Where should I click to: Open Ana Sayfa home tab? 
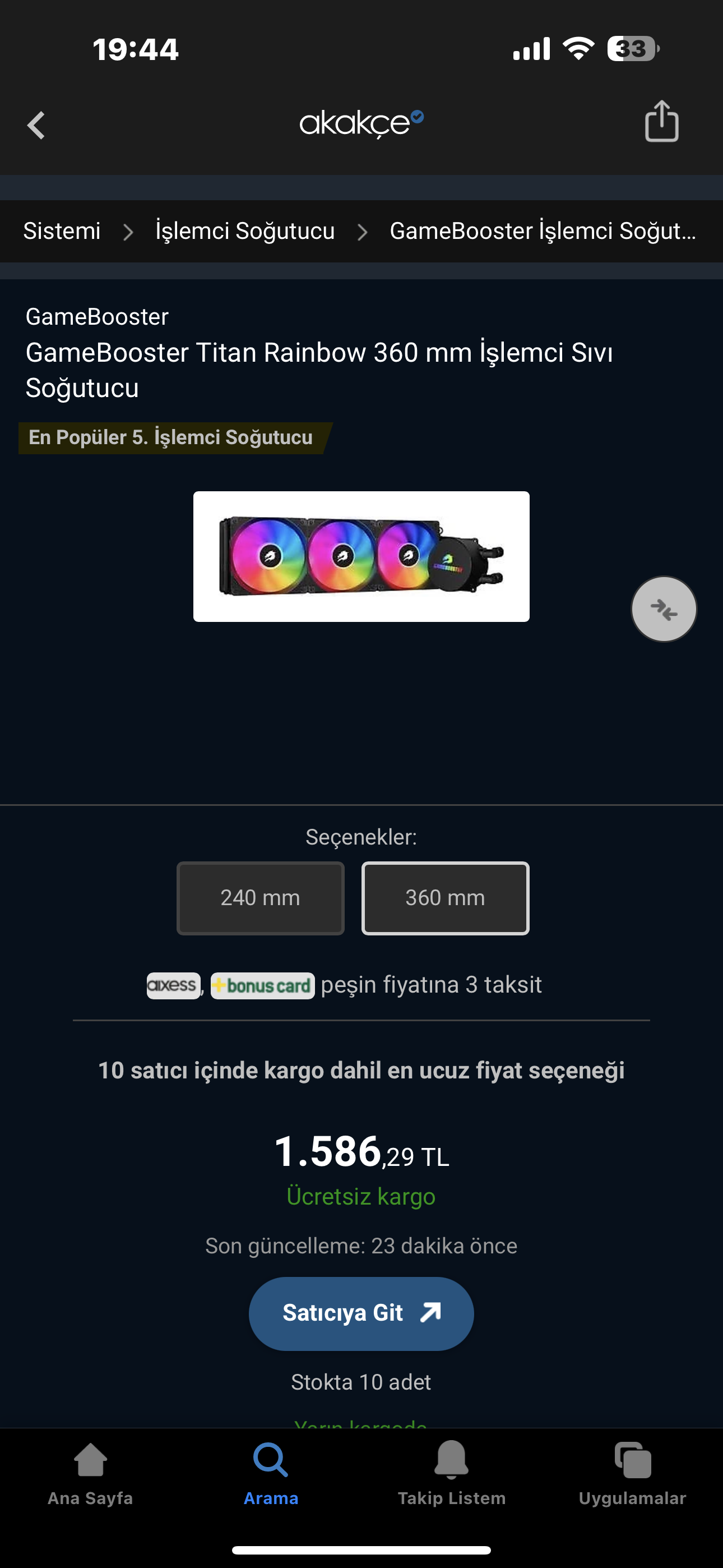(x=90, y=1474)
